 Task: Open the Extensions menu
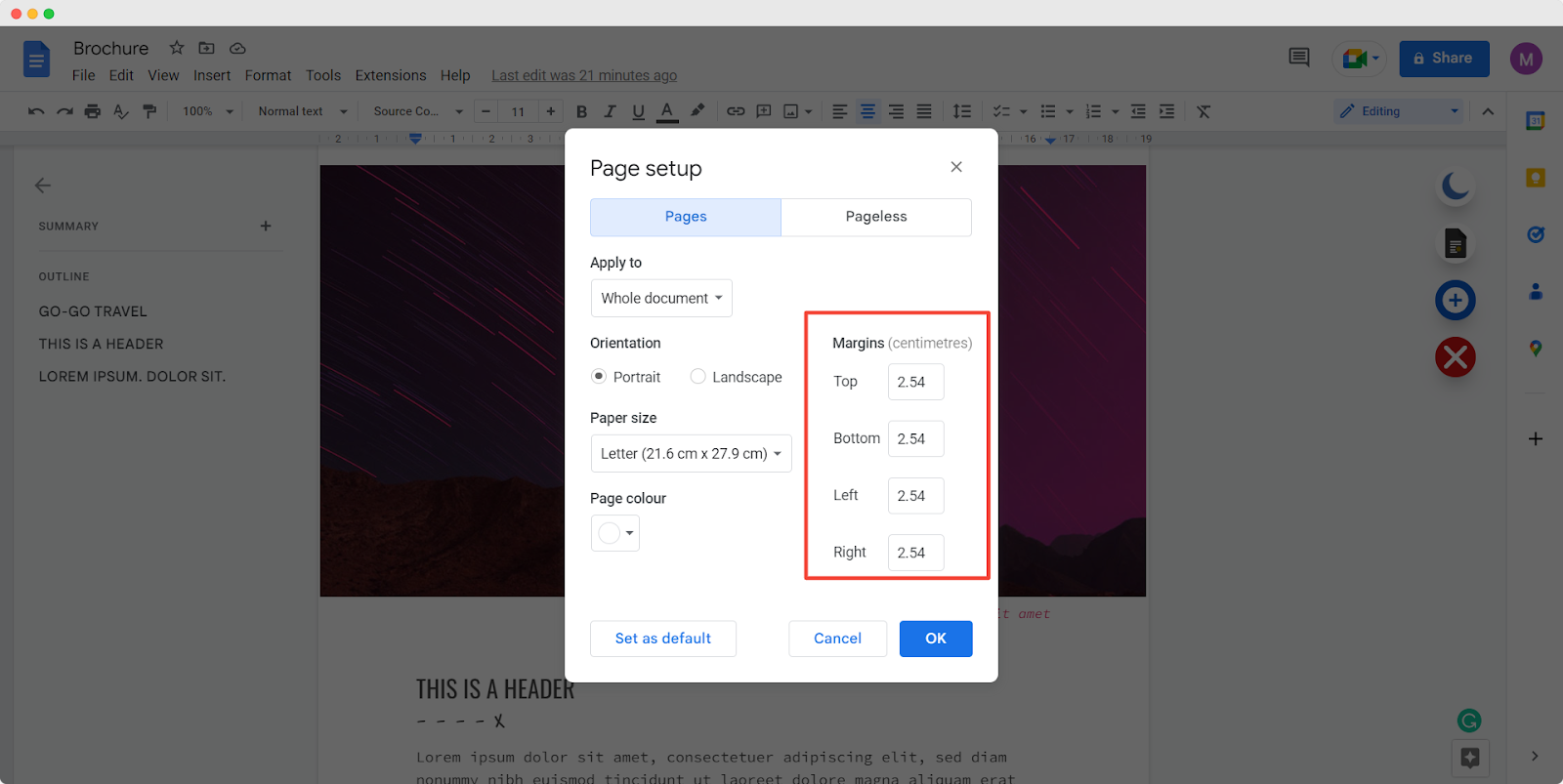pyautogui.click(x=391, y=75)
